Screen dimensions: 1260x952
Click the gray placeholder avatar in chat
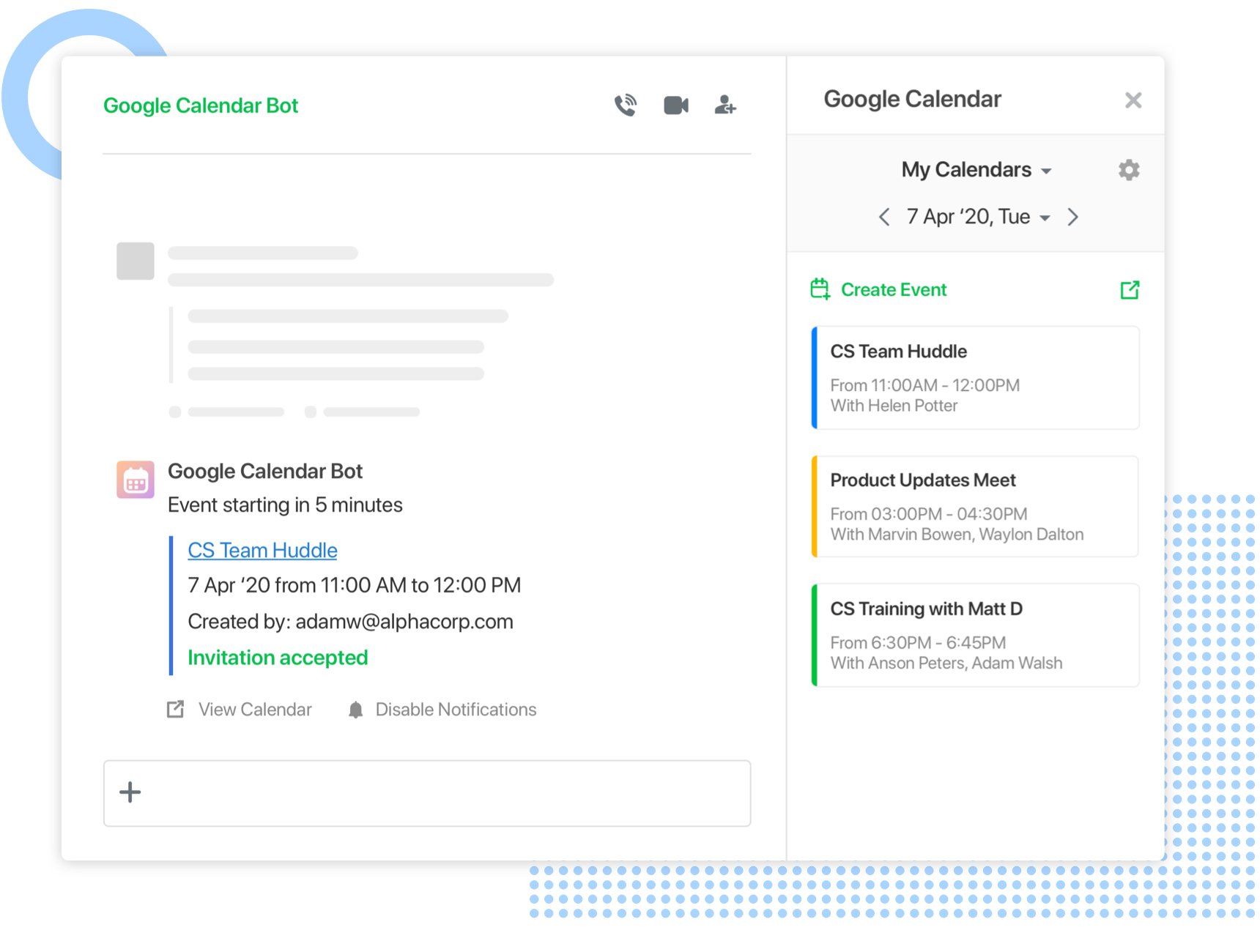[x=136, y=261]
